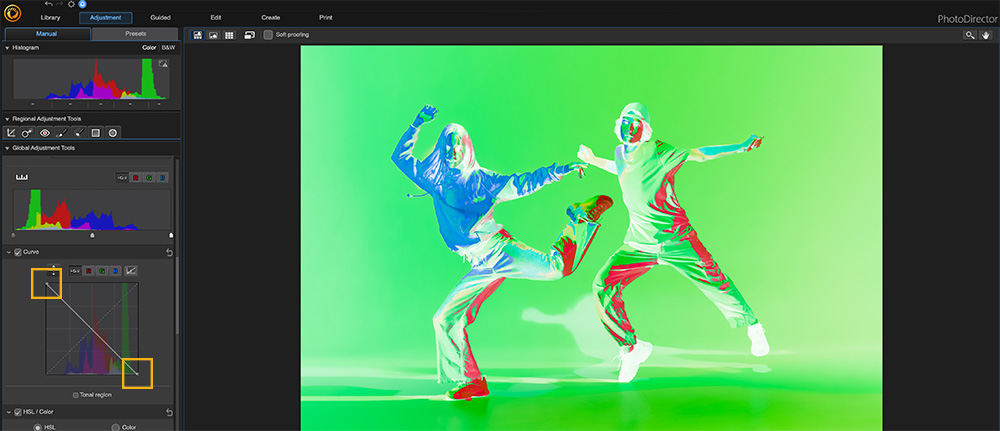Select the adjustment brush tool

[x=62, y=132]
